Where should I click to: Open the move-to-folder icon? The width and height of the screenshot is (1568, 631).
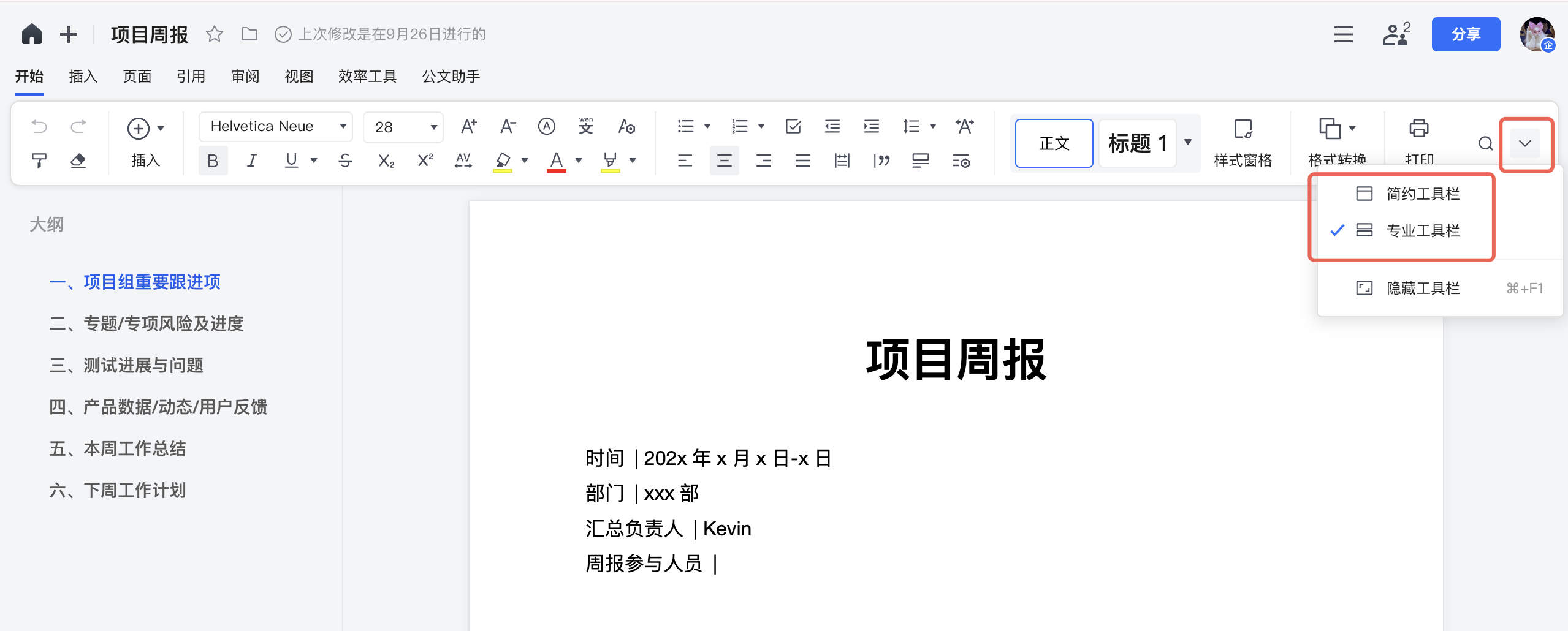pyautogui.click(x=249, y=34)
